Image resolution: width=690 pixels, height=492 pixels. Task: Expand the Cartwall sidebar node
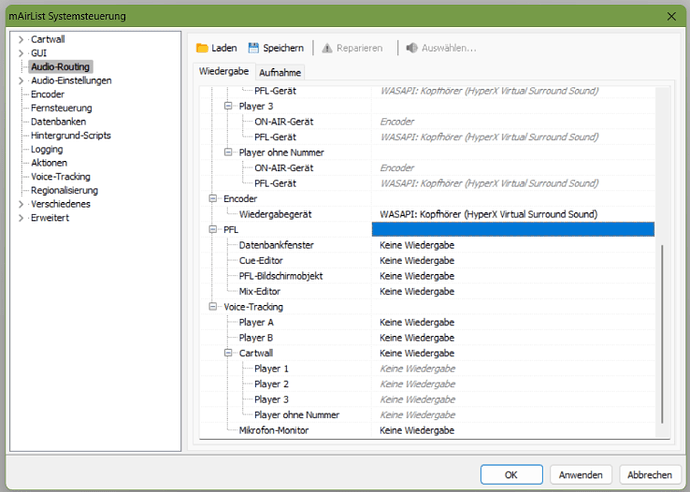[21, 40]
